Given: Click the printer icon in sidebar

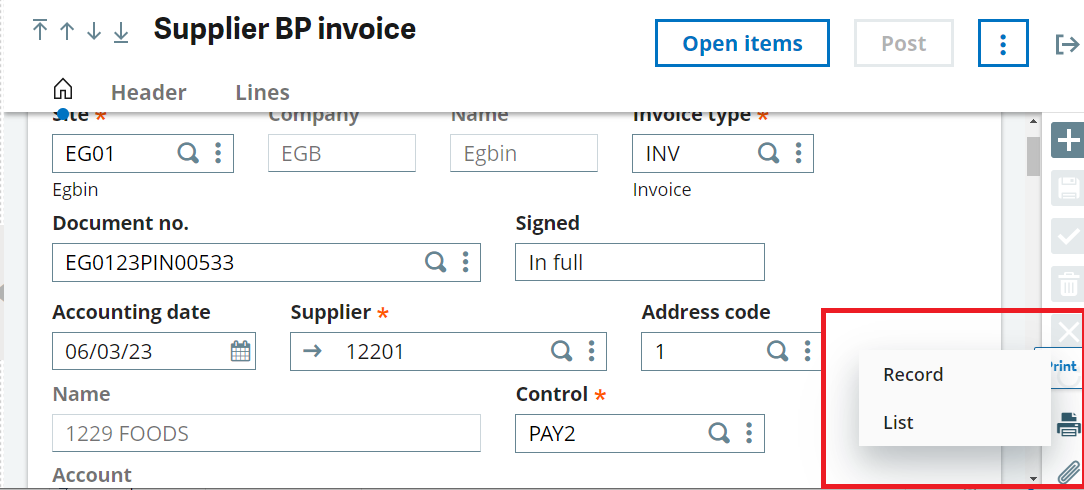Looking at the screenshot, I should pyautogui.click(x=1069, y=424).
